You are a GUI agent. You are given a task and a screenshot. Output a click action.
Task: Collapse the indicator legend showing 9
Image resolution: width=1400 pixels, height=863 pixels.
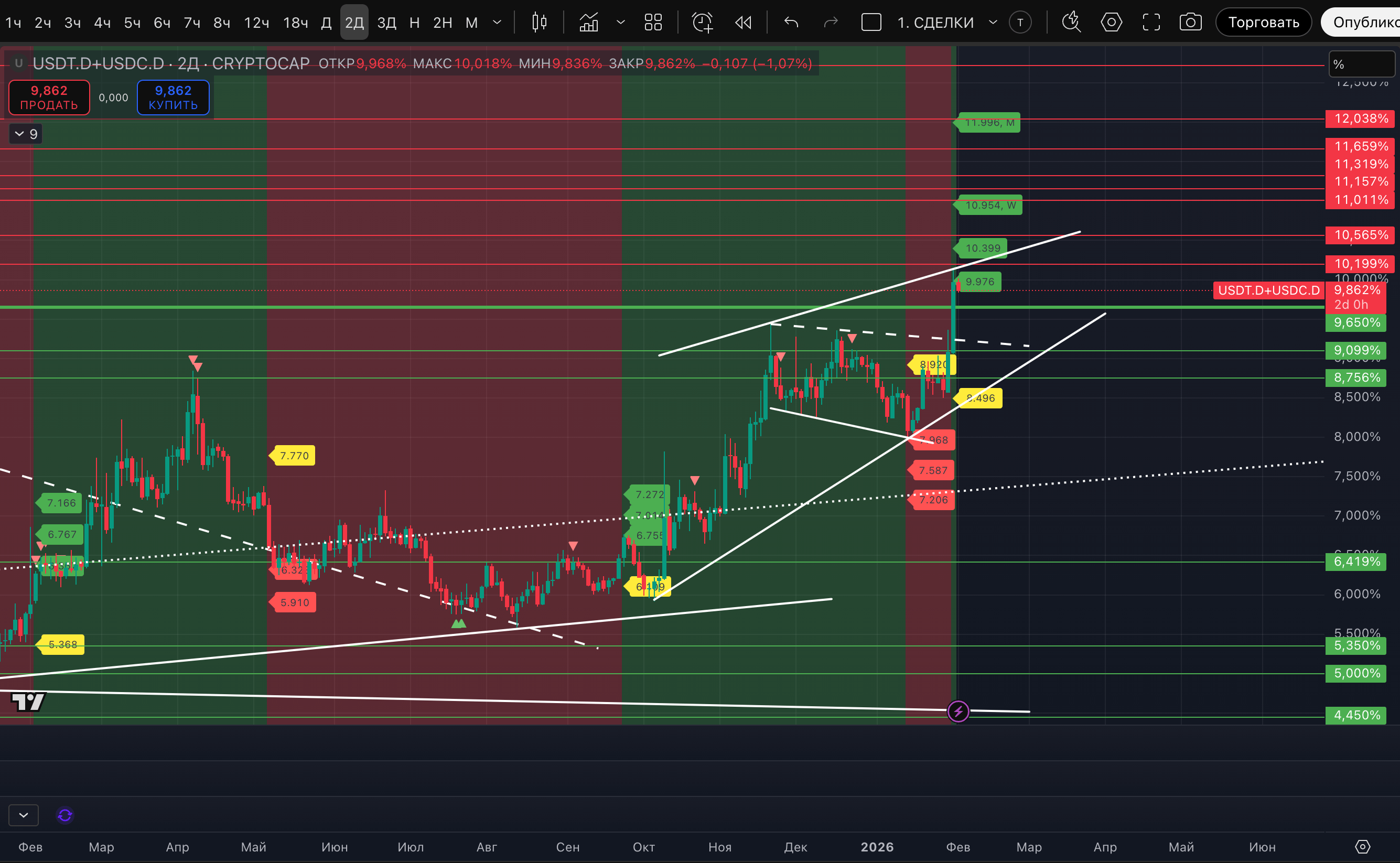pyautogui.click(x=26, y=134)
